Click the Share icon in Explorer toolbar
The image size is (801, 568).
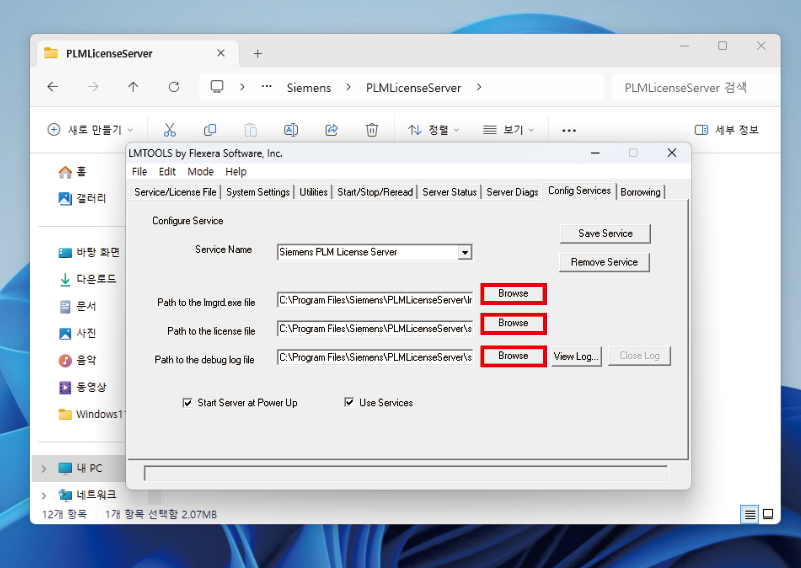pos(332,130)
